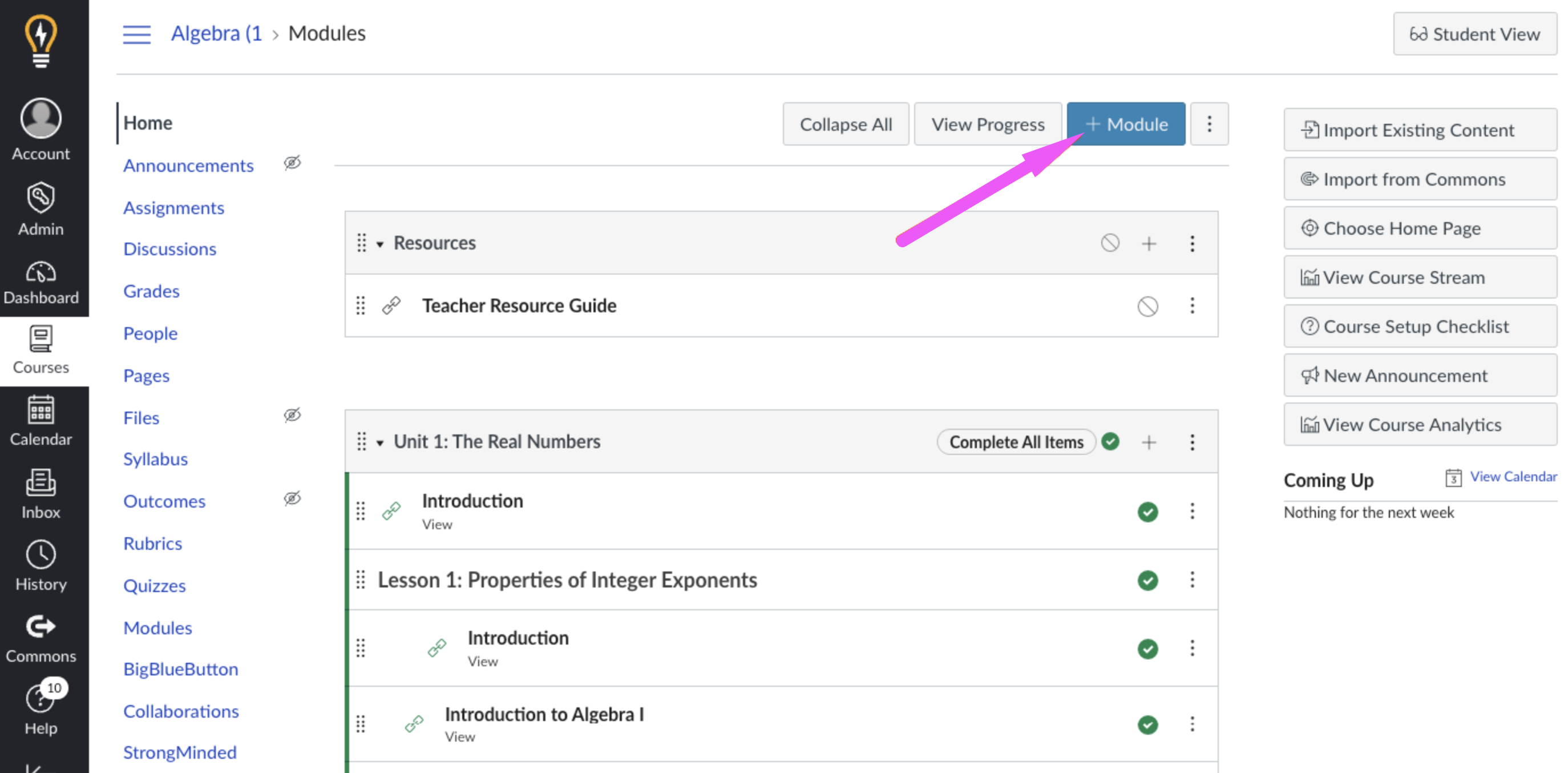Collapse the Resources module arrow
This screenshot has width=1568, height=773.
380,244
